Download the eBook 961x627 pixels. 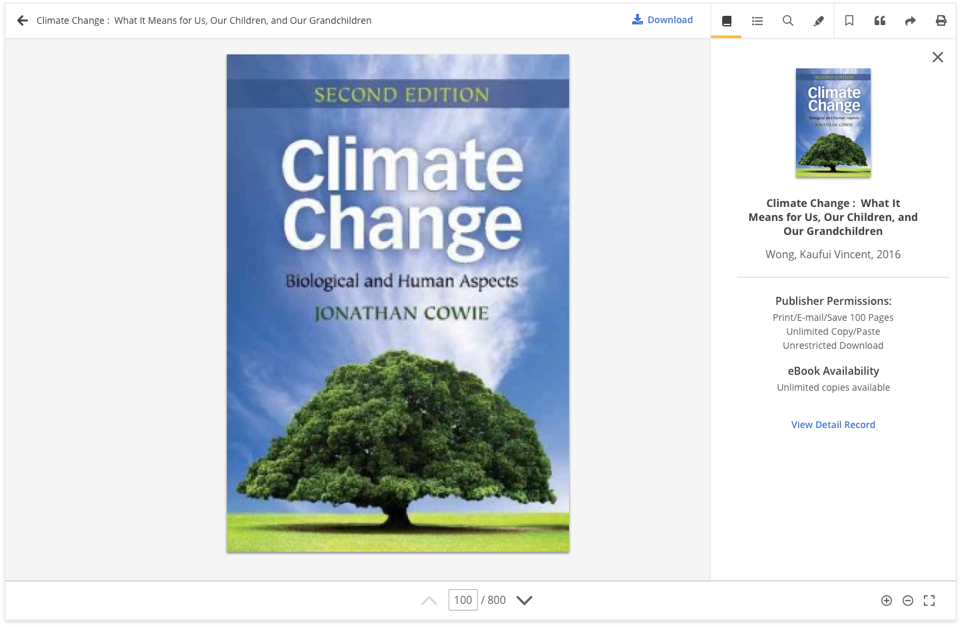click(x=662, y=20)
